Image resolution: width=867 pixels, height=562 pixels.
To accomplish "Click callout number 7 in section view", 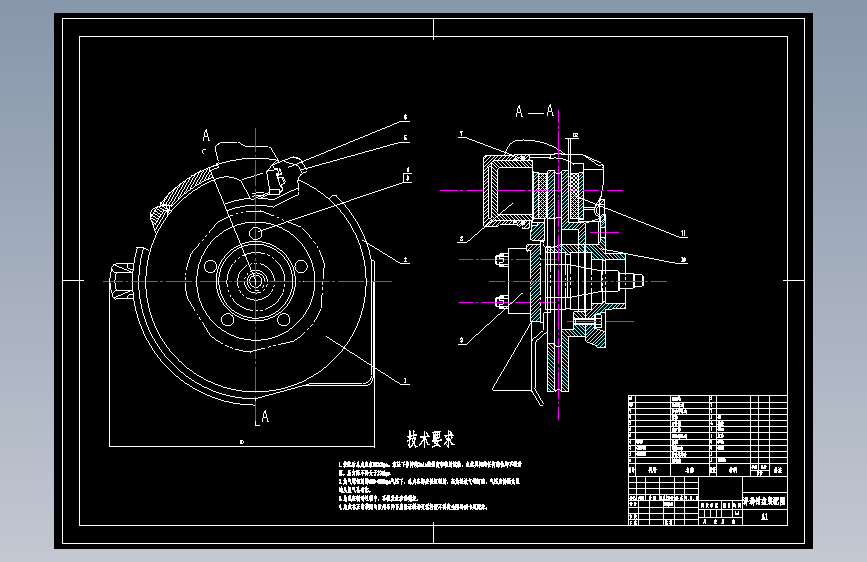I will click(462, 134).
